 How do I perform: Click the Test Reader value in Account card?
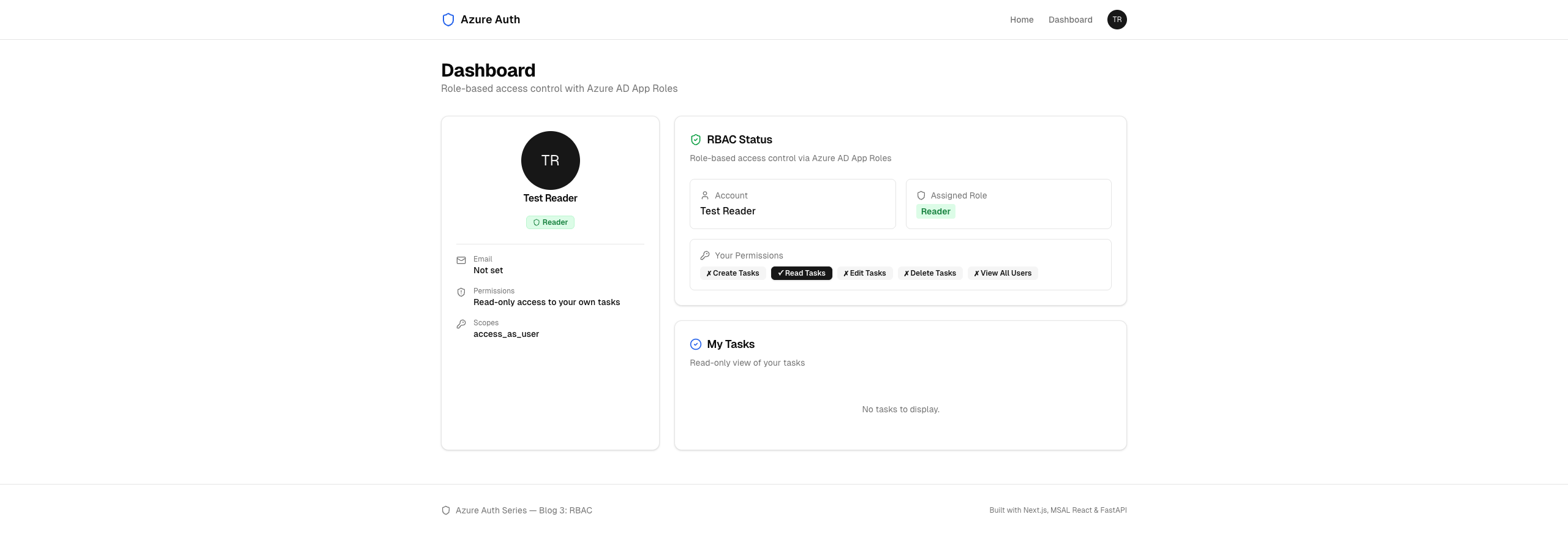click(x=728, y=211)
